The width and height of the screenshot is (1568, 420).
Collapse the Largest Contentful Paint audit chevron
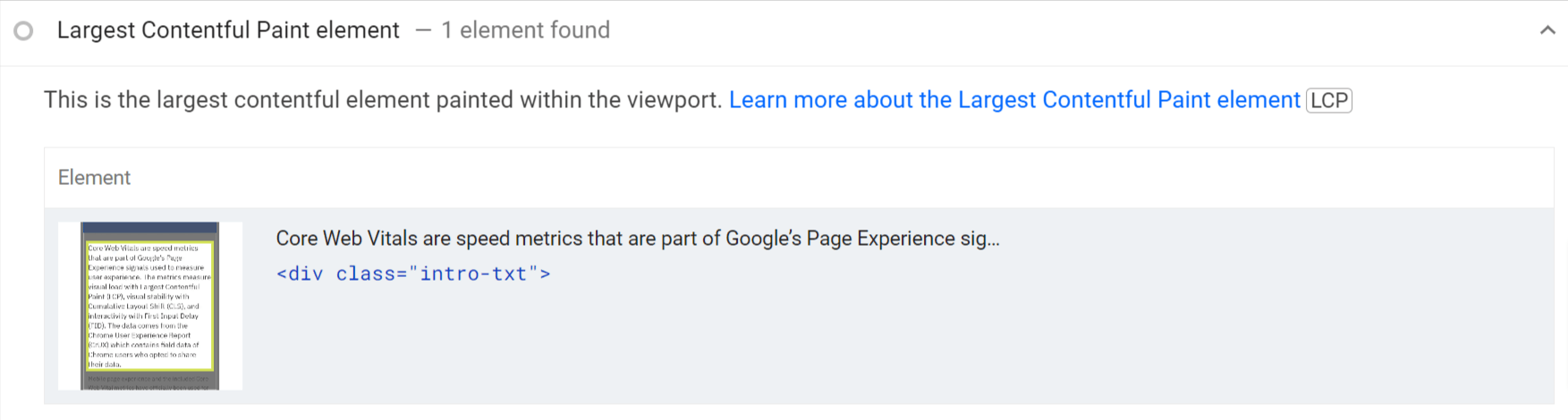(1547, 30)
